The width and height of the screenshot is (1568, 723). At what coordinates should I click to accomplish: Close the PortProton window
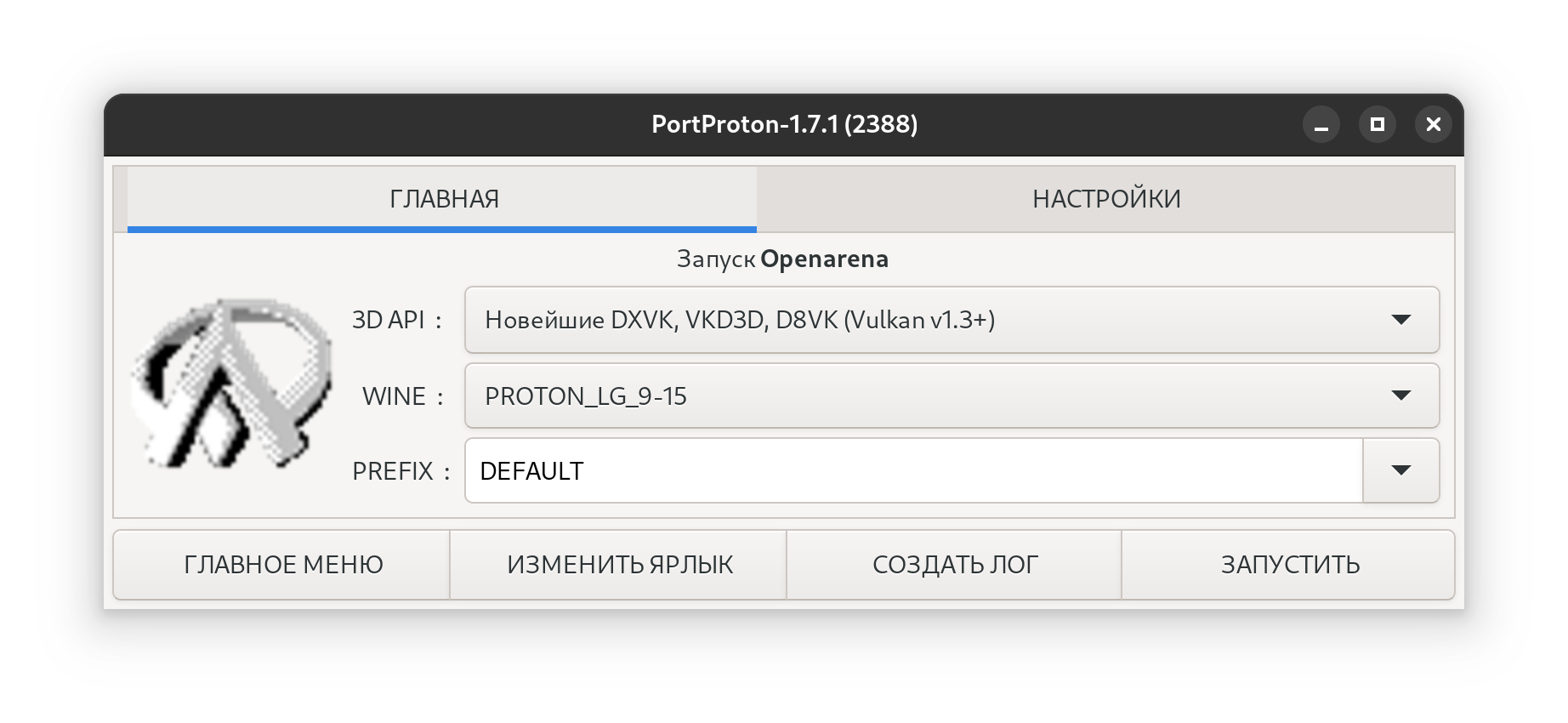[1434, 125]
